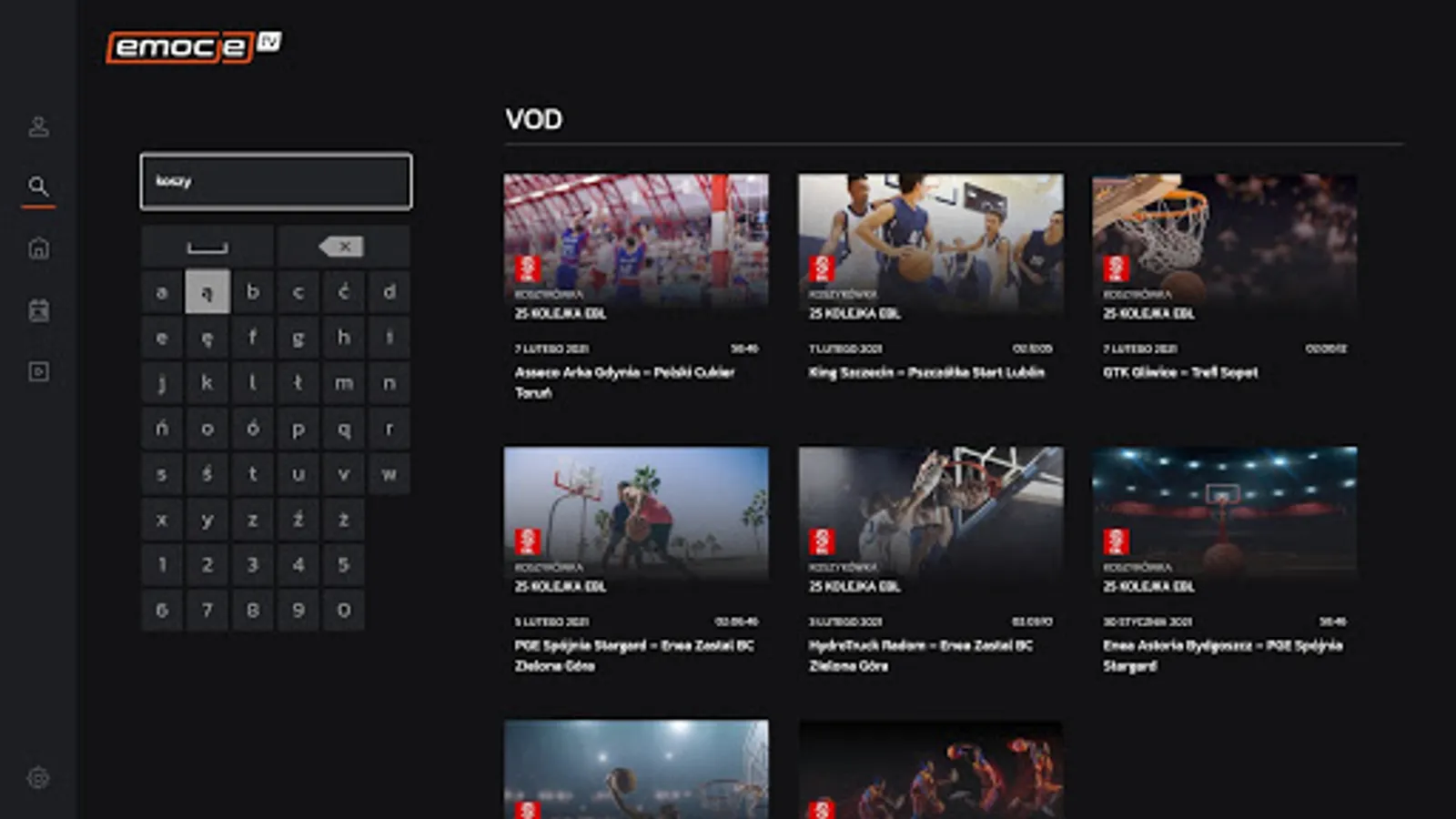Viewport: 1456px width, 819px height.
Task: Tap the plain 'o' letter key
Action: tap(207, 429)
